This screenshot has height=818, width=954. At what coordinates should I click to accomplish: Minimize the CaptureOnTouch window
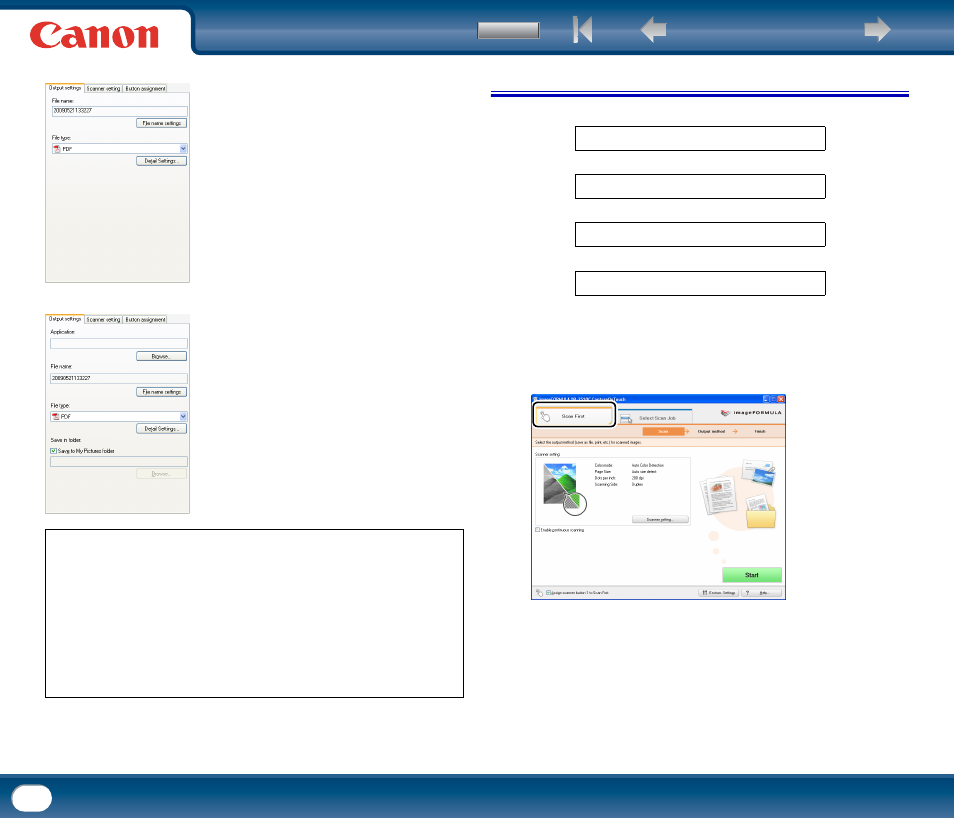(x=766, y=399)
